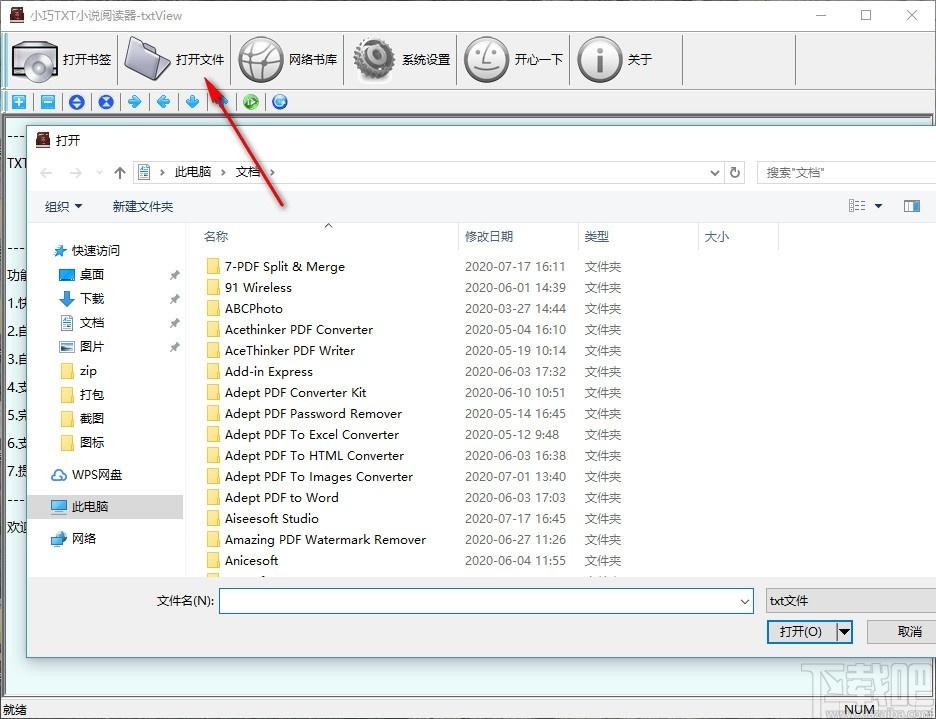Open the 组织 dropdown menu

coord(63,206)
